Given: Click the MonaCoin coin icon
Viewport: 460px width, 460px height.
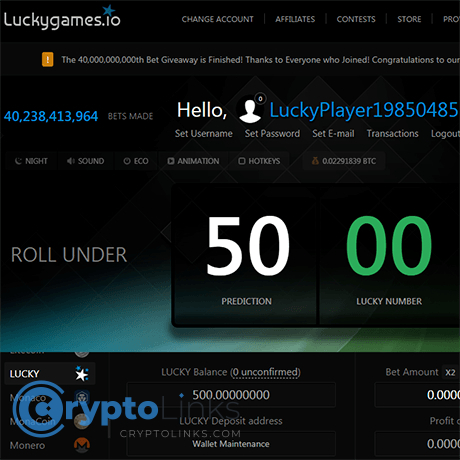Looking at the screenshot, I should (x=82, y=421).
